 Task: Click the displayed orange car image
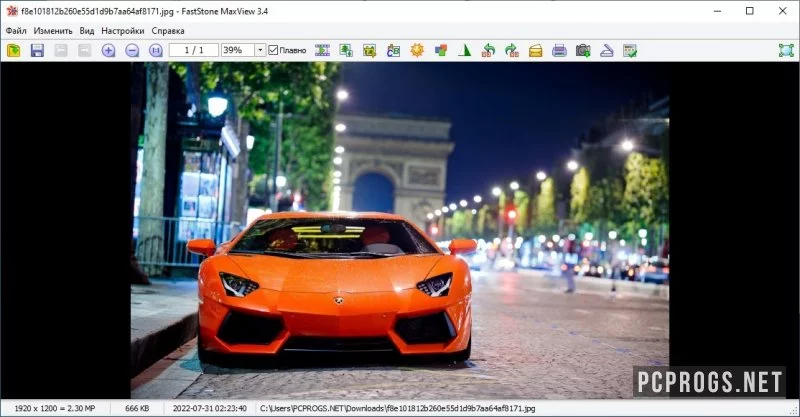click(399, 230)
